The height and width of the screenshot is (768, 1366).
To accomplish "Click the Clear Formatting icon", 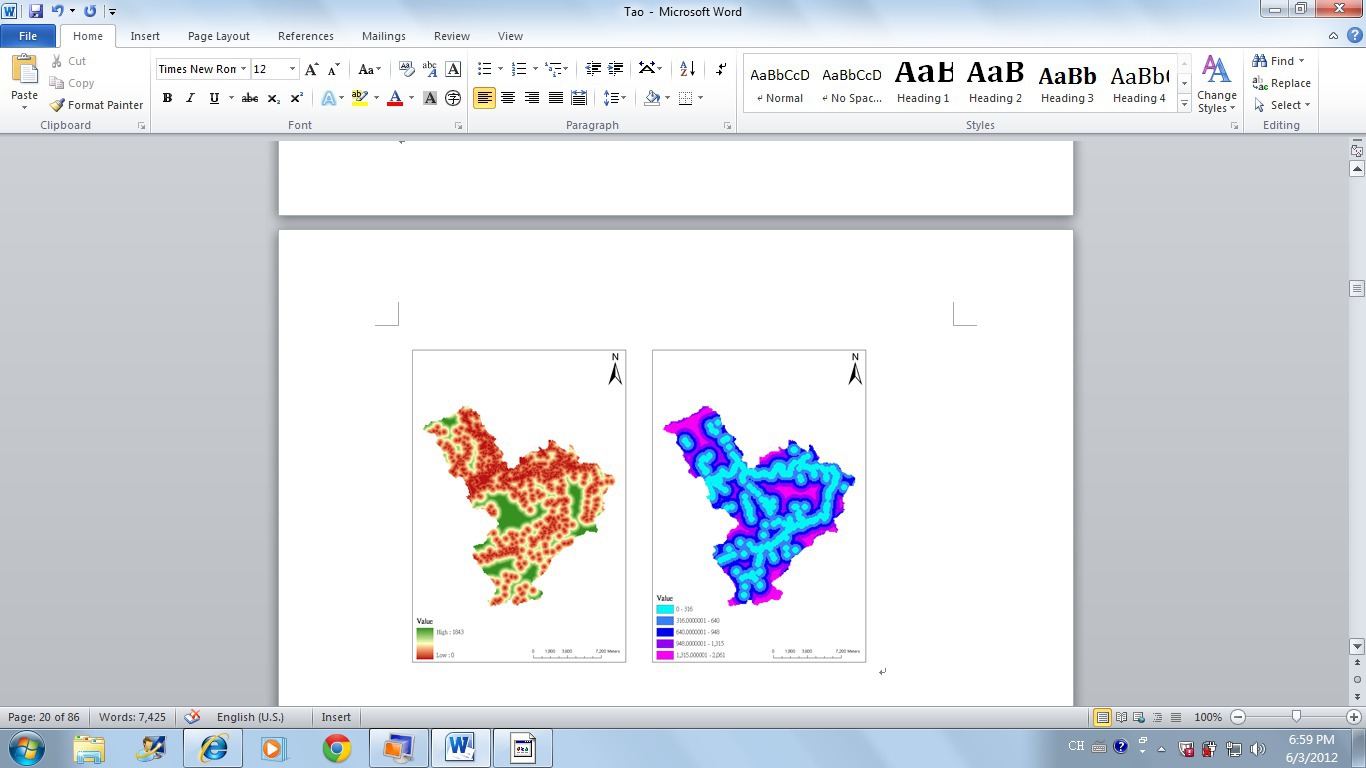I will click(x=406, y=69).
